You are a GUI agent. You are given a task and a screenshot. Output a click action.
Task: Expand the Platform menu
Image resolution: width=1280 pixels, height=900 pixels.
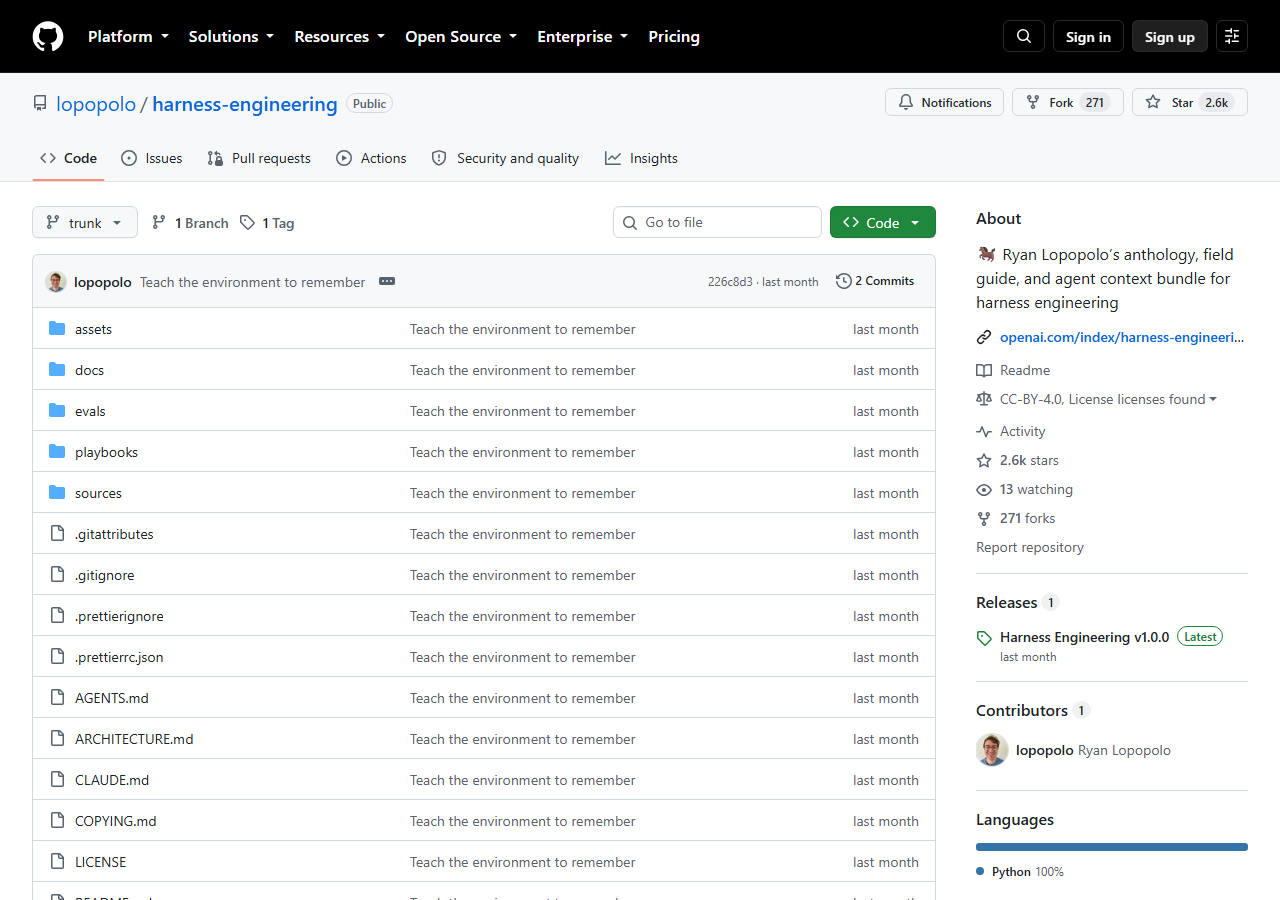(128, 36)
